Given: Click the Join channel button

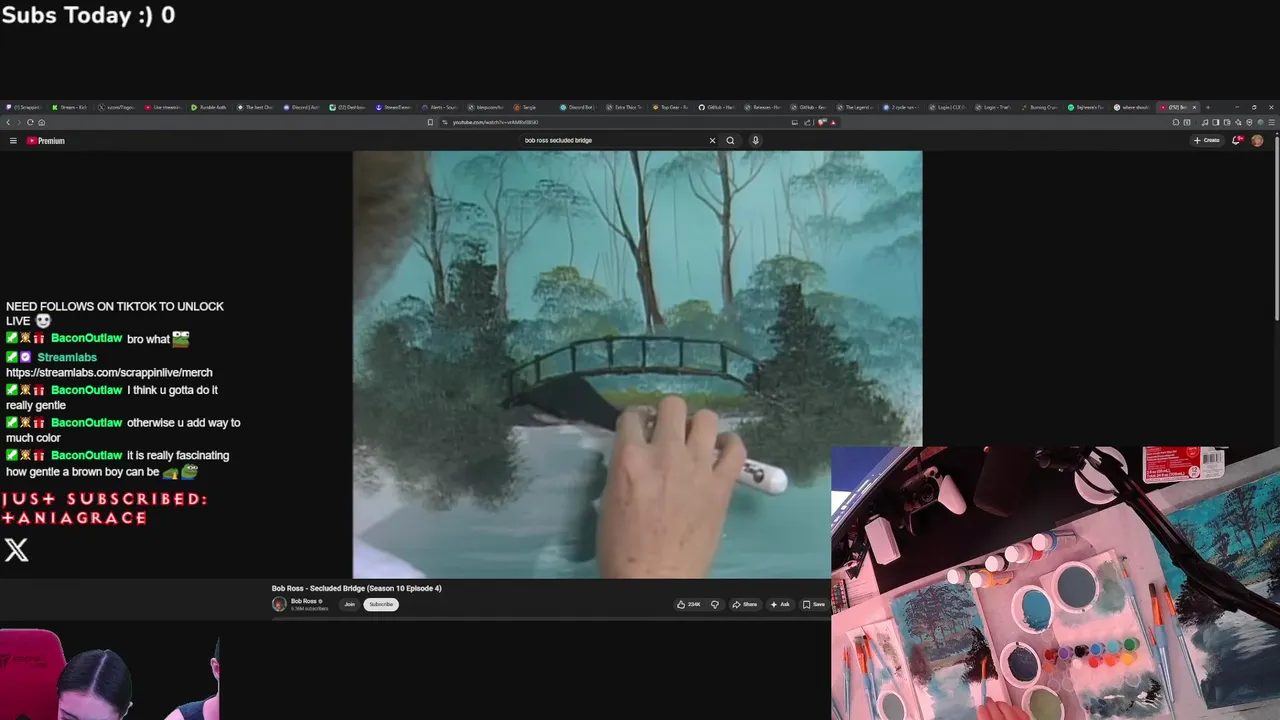Looking at the screenshot, I should click(349, 604).
